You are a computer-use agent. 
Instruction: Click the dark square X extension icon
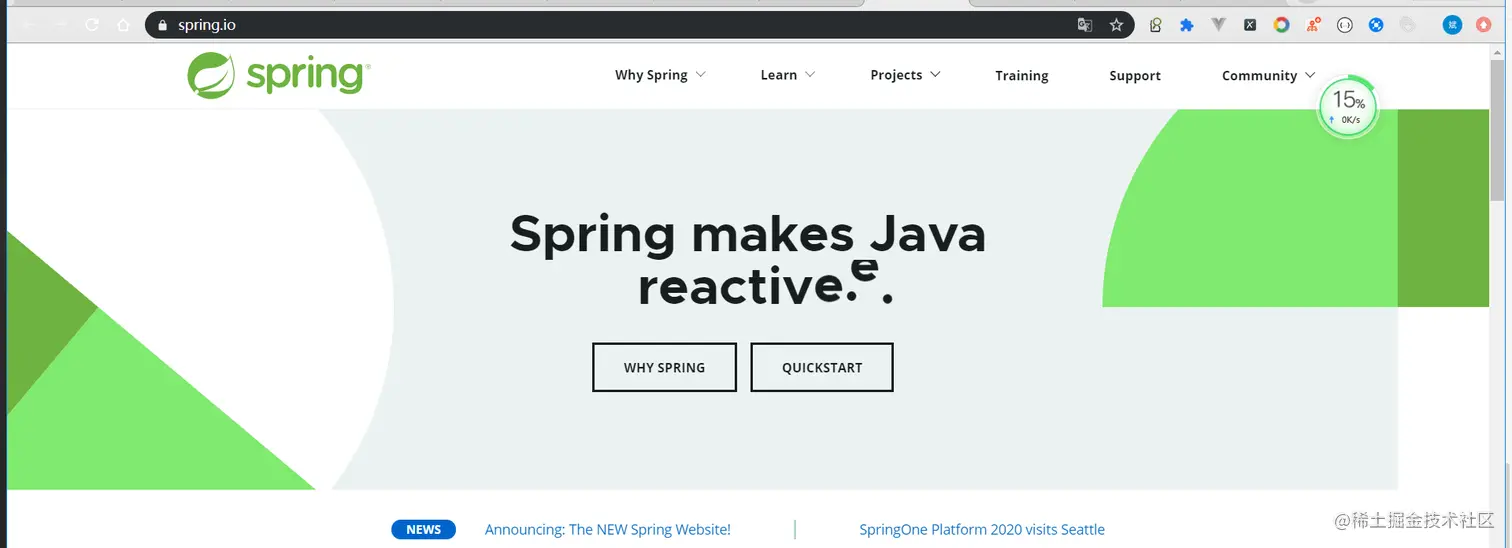pos(1250,25)
